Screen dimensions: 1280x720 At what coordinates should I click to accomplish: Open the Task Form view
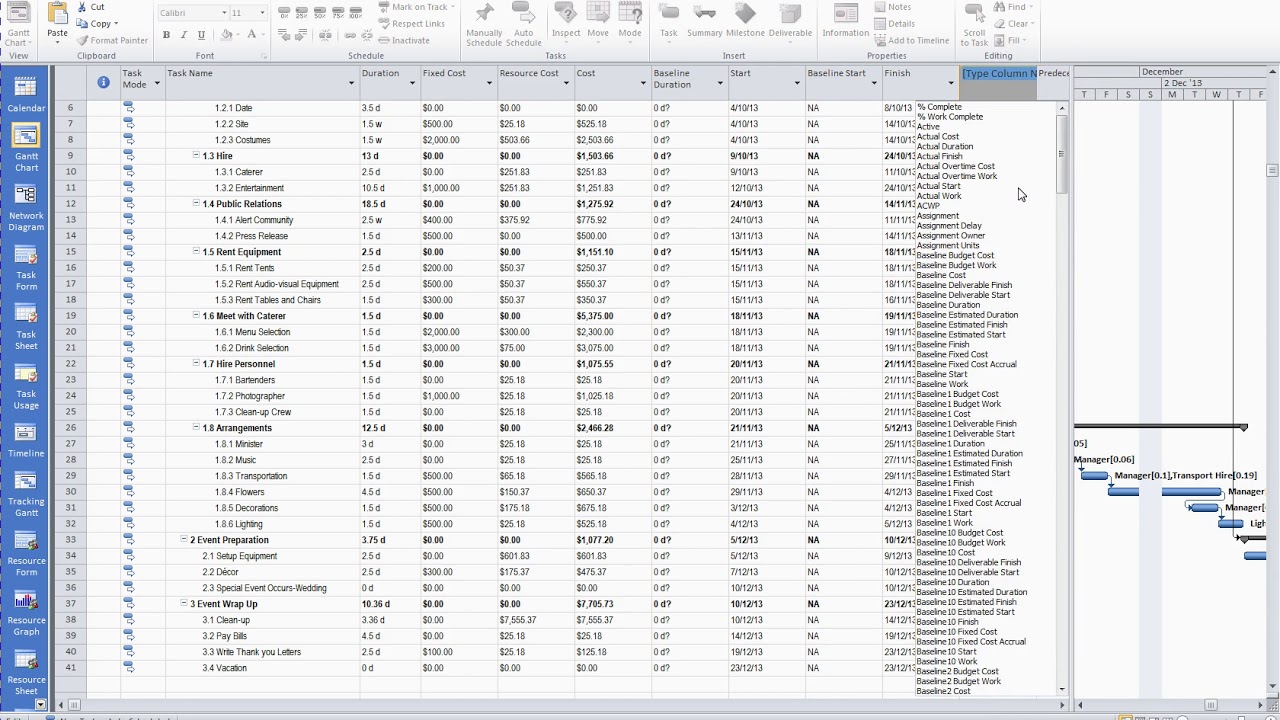click(x=26, y=268)
